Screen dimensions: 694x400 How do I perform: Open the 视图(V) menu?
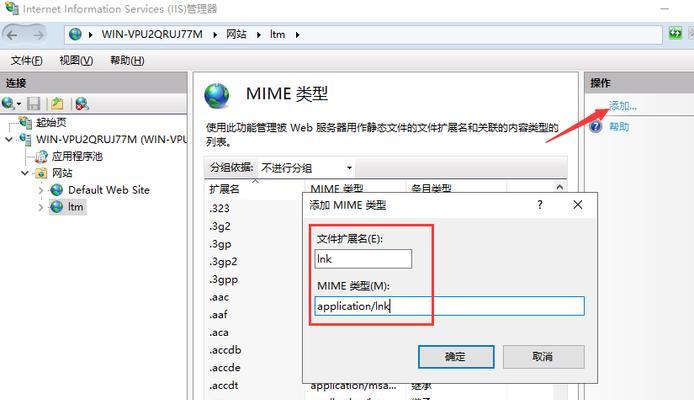(x=76, y=61)
